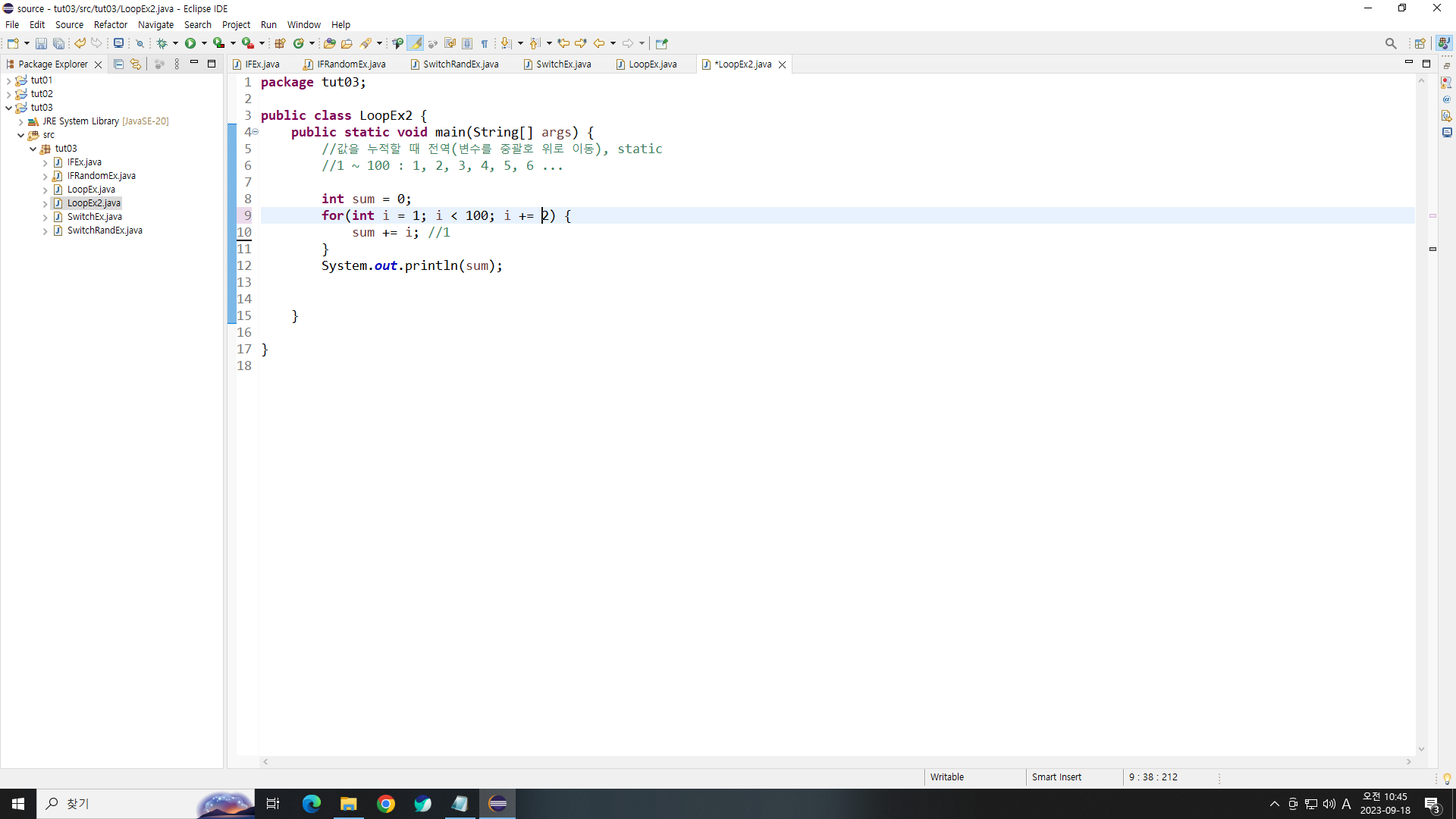Viewport: 1456px width, 819px height.
Task: Open the toolbar search magnifier
Action: click(1390, 43)
